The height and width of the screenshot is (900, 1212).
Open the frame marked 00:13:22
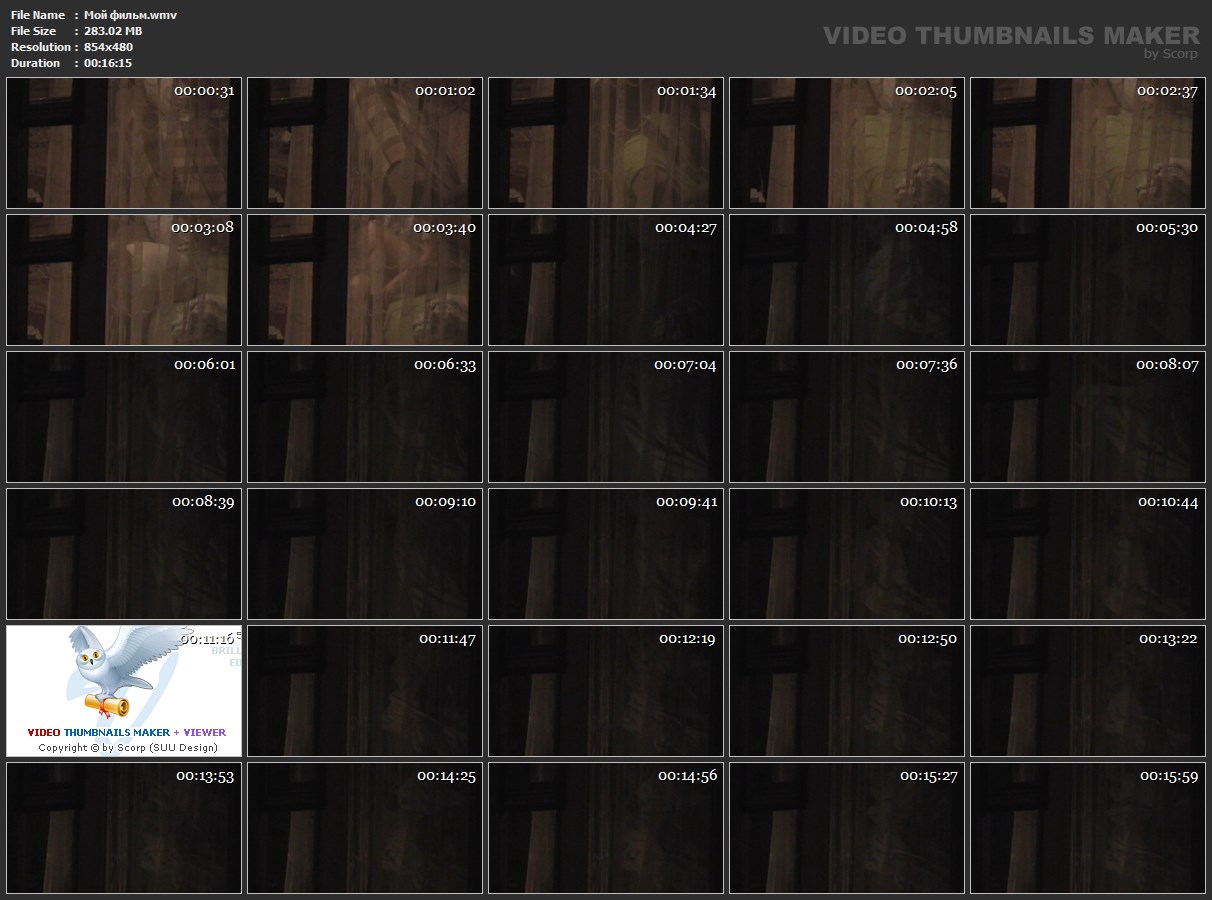click(1088, 691)
